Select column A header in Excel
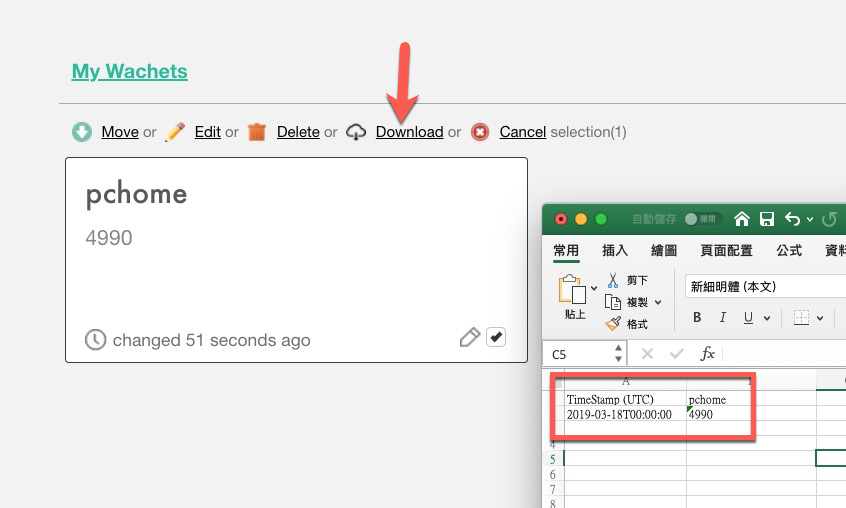This screenshot has width=846, height=508. click(x=625, y=382)
